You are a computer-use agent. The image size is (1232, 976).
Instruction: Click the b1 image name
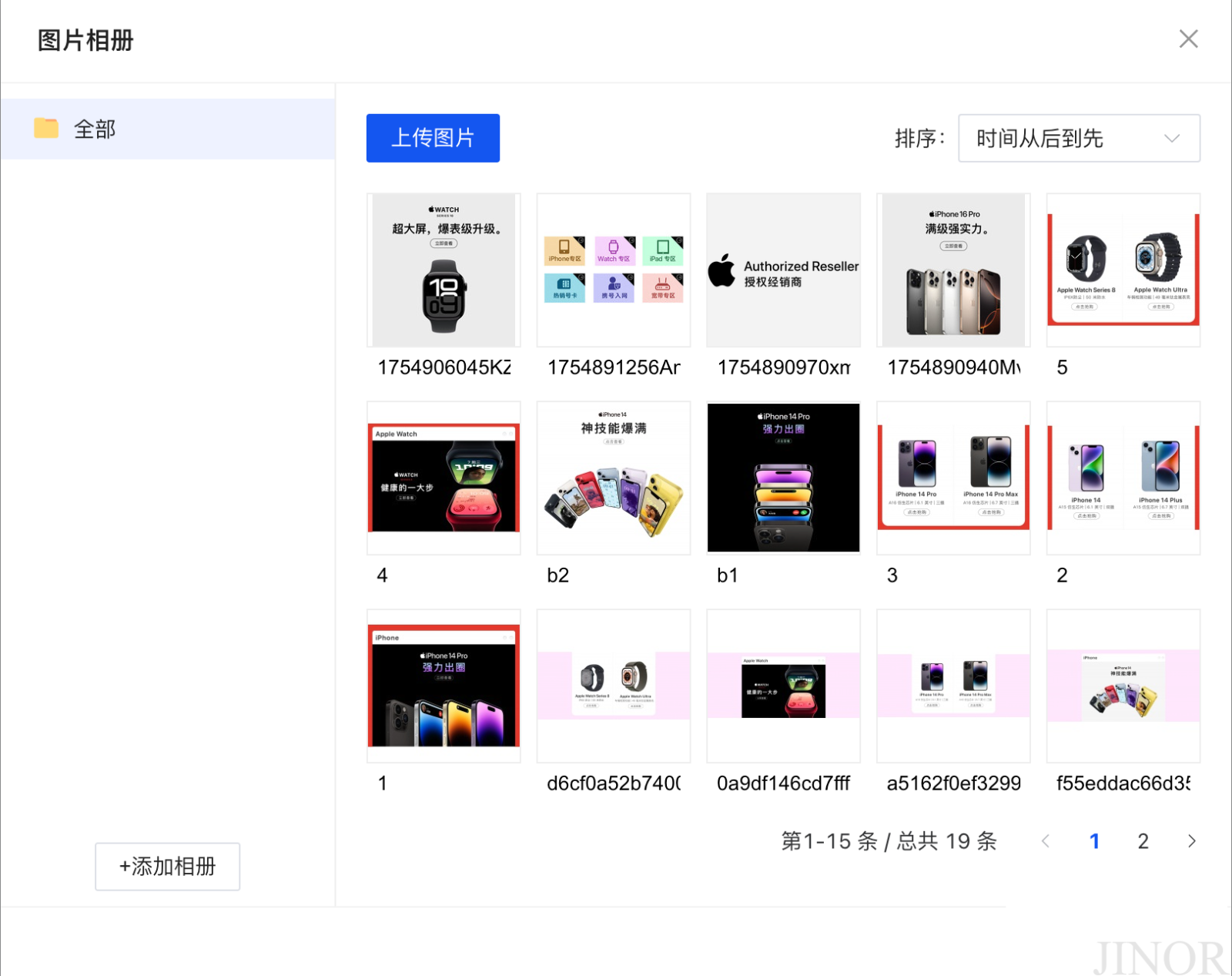point(728,575)
